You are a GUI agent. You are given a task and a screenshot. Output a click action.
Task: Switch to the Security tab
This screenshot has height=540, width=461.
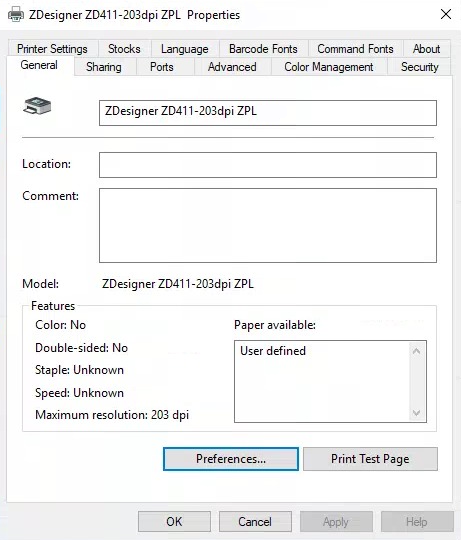pos(420,66)
